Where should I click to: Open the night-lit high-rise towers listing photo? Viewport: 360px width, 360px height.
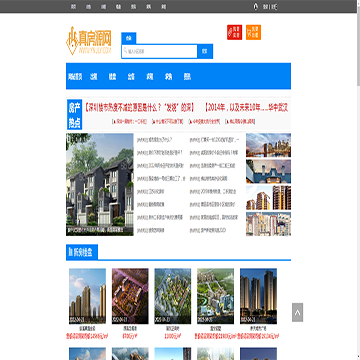click(x=258, y=296)
